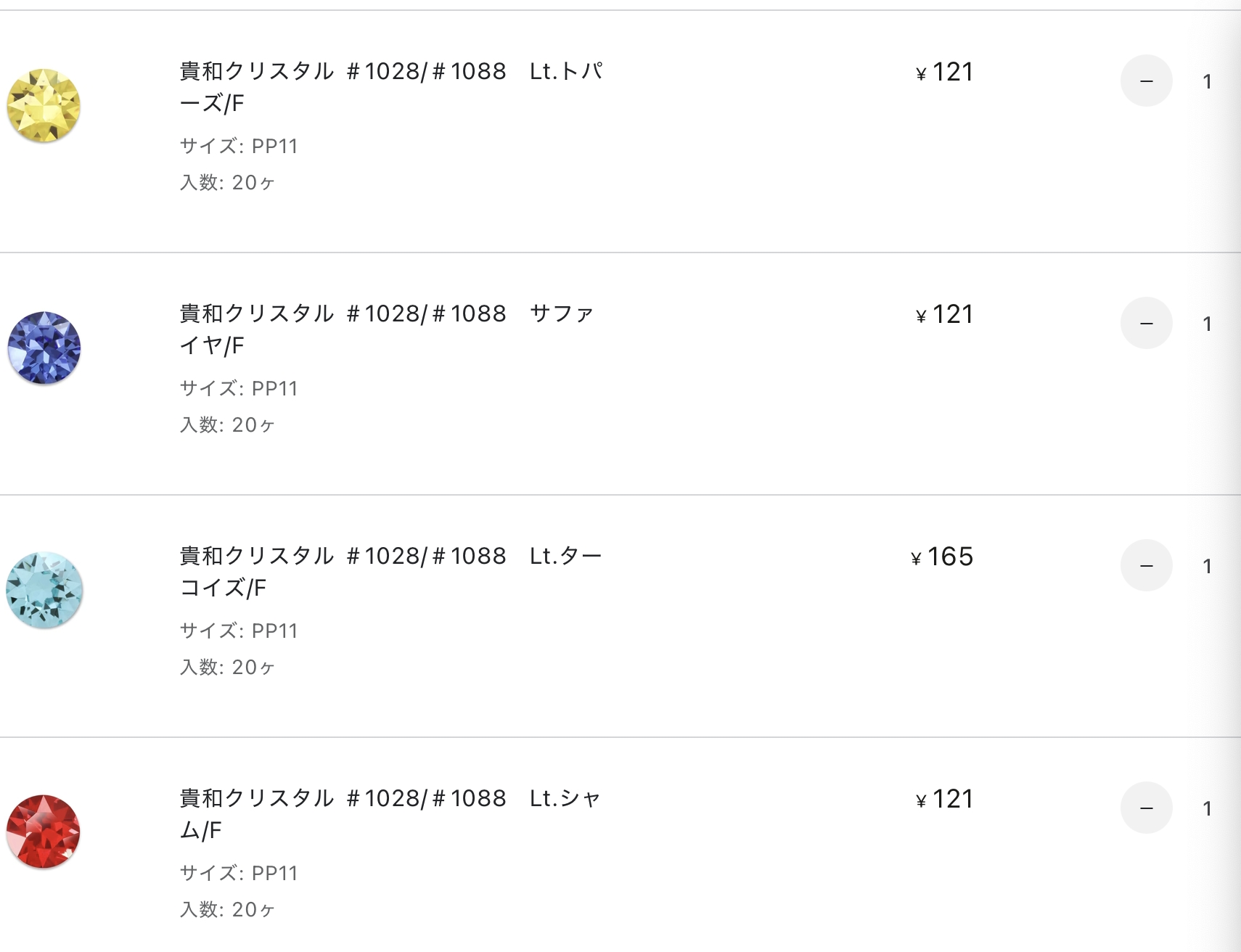1241x952 pixels.
Task: Open the Lt.ターコイズ/F product title link
Action: pyautogui.click(x=392, y=572)
